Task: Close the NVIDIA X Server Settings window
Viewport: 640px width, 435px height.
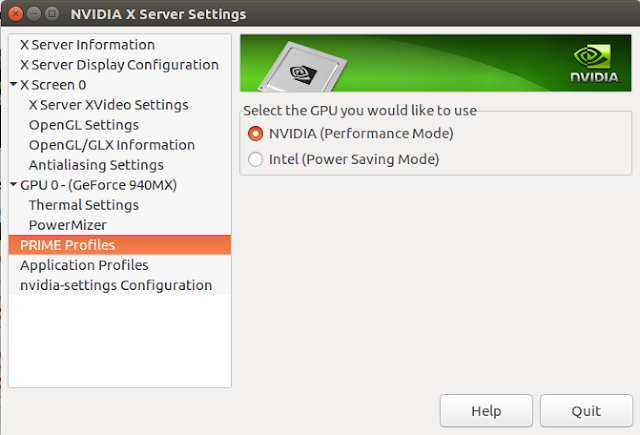Action: point(16,15)
